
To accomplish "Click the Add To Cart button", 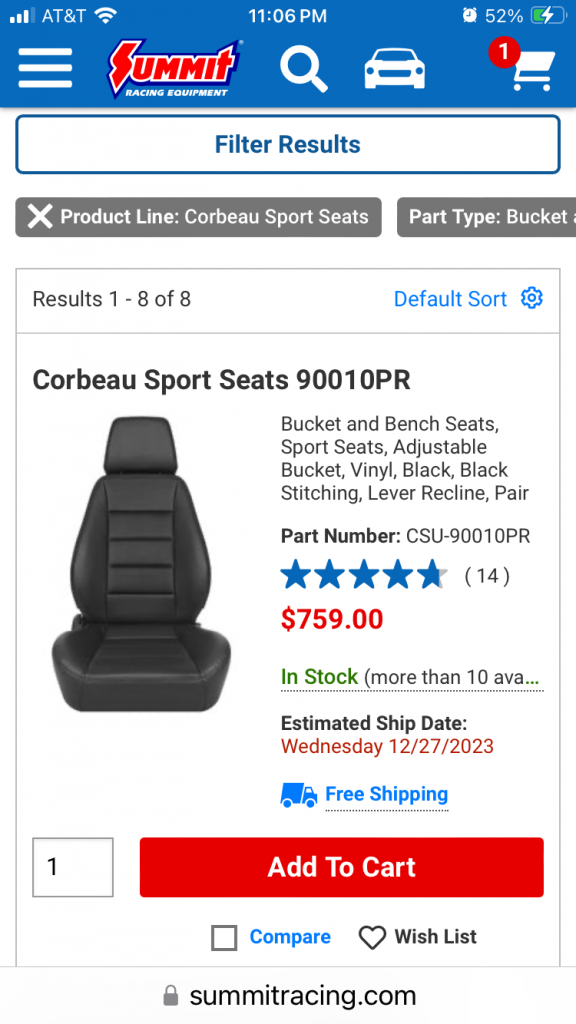I will 342,867.
